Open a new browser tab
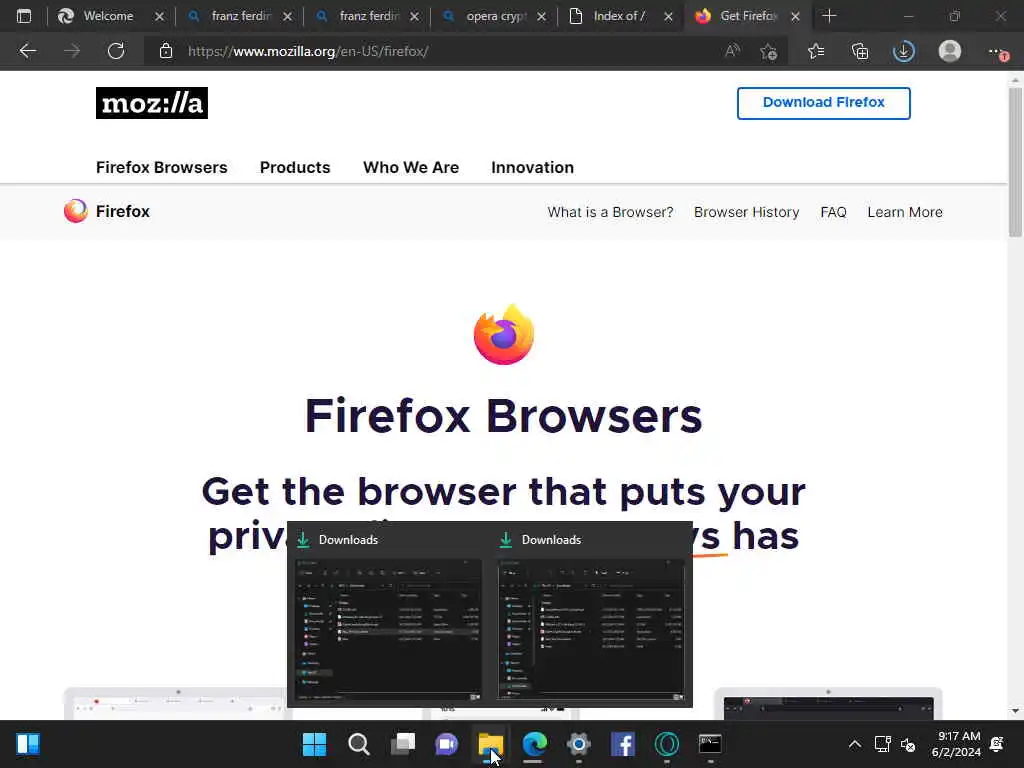The image size is (1024, 768). (829, 16)
